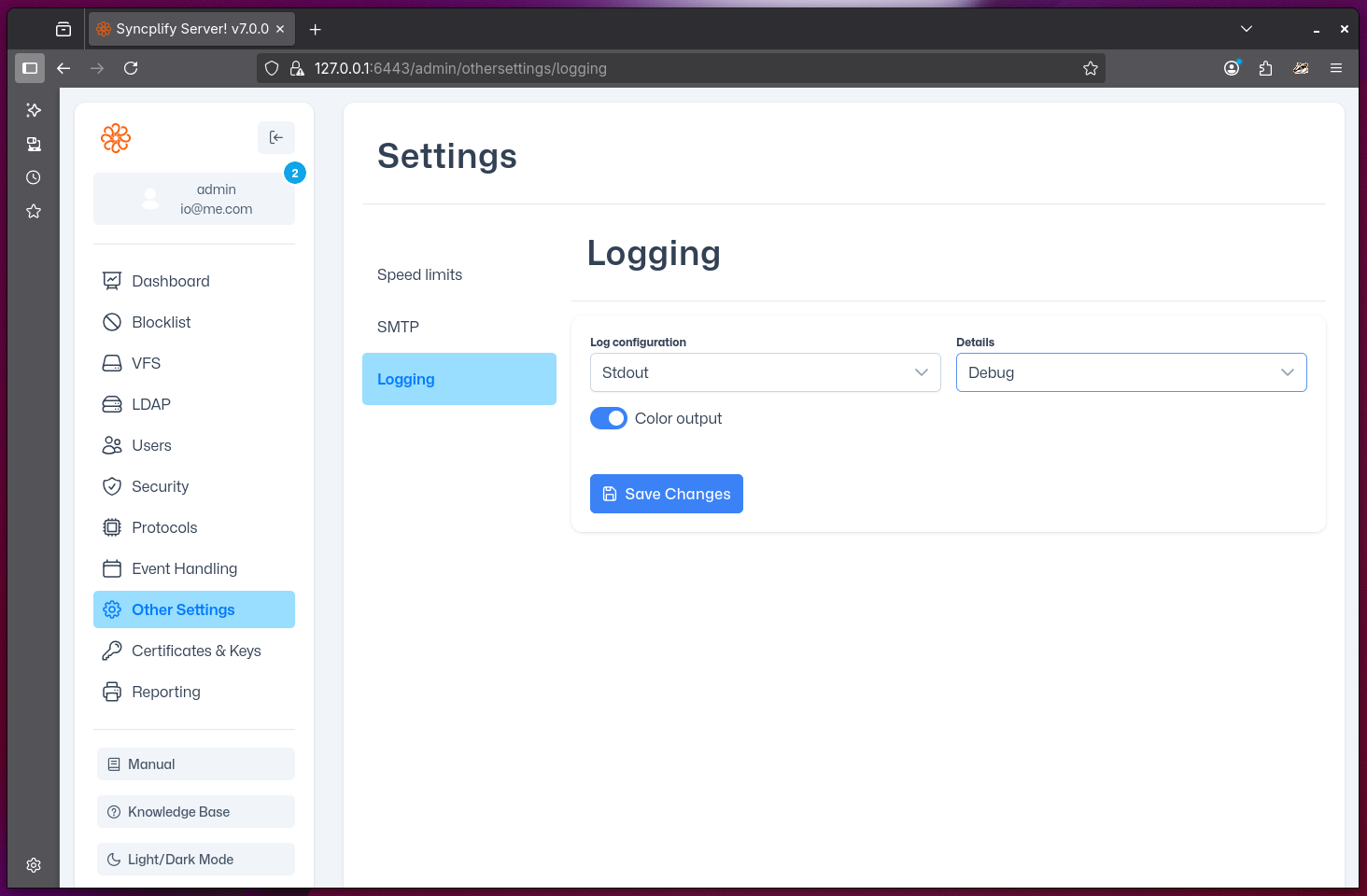The image size is (1367, 896).
Task: Open the Dashboard section
Action: pos(170,281)
